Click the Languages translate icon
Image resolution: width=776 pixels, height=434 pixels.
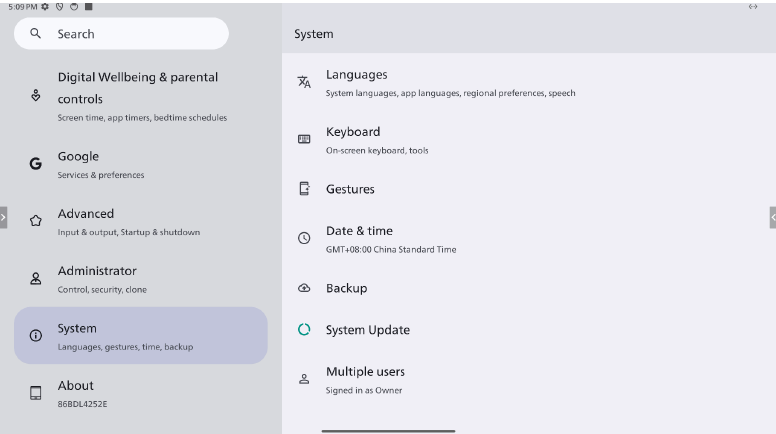[x=304, y=82]
